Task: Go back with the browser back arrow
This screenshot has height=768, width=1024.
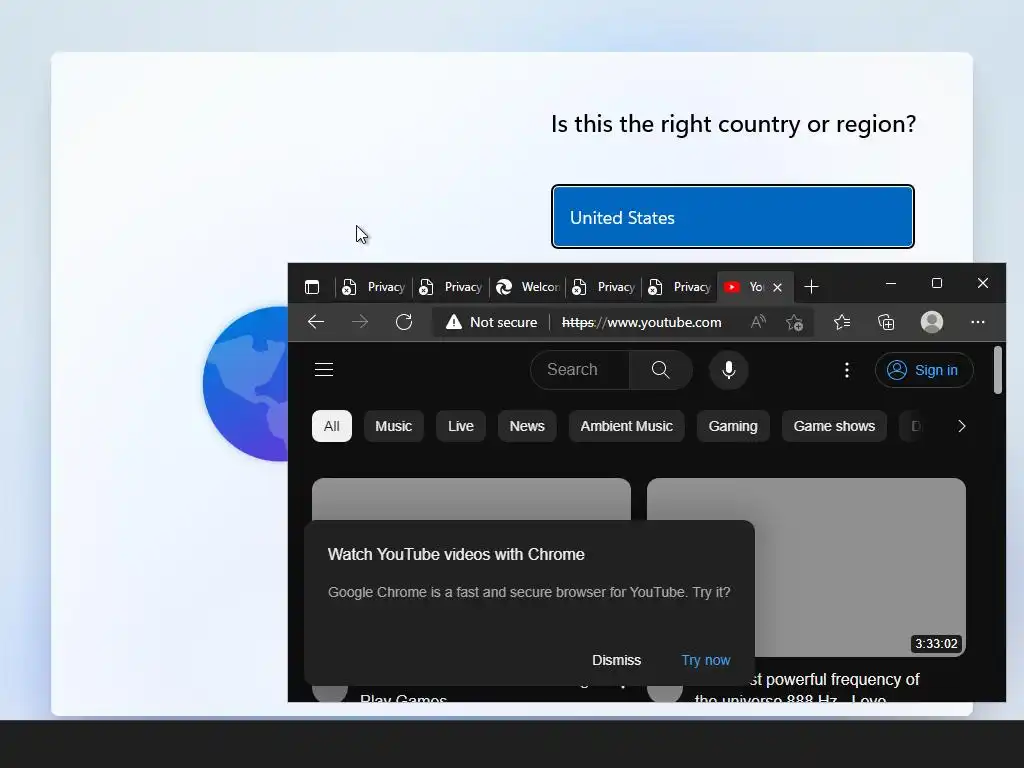Action: click(316, 322)
